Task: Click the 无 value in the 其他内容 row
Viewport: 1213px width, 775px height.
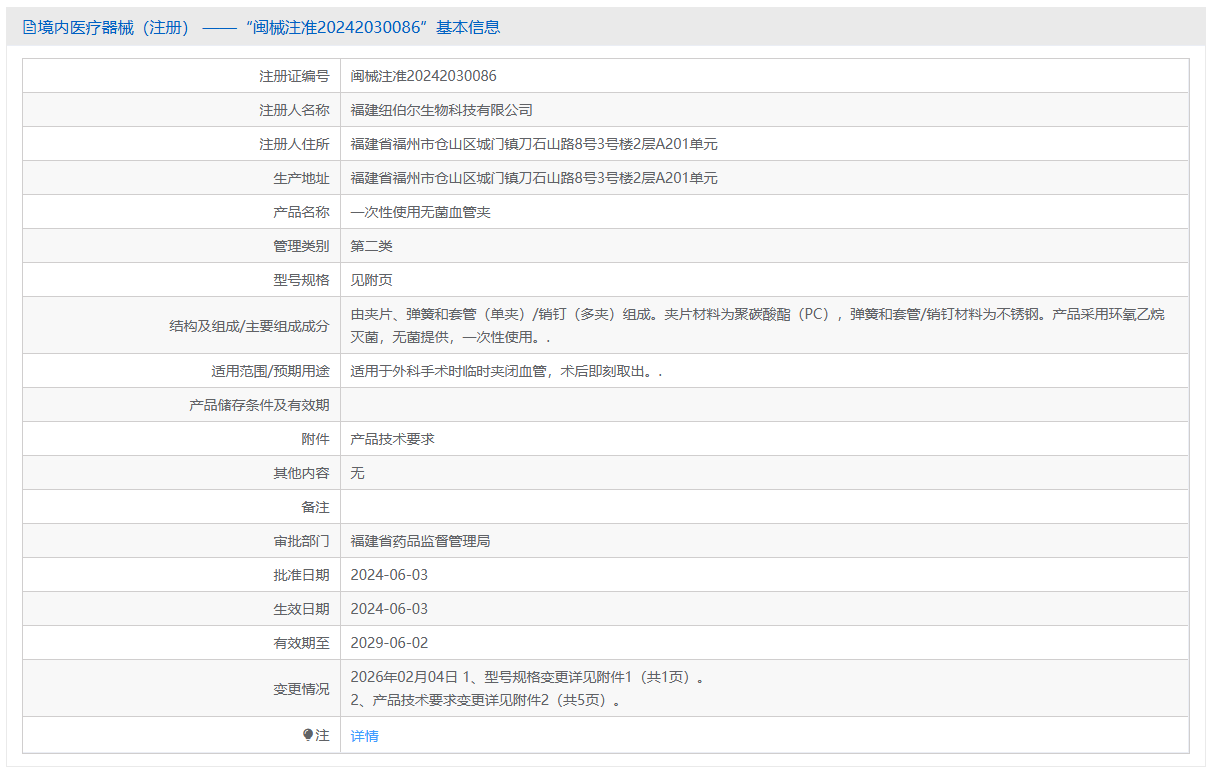Action: pos(358,473)
